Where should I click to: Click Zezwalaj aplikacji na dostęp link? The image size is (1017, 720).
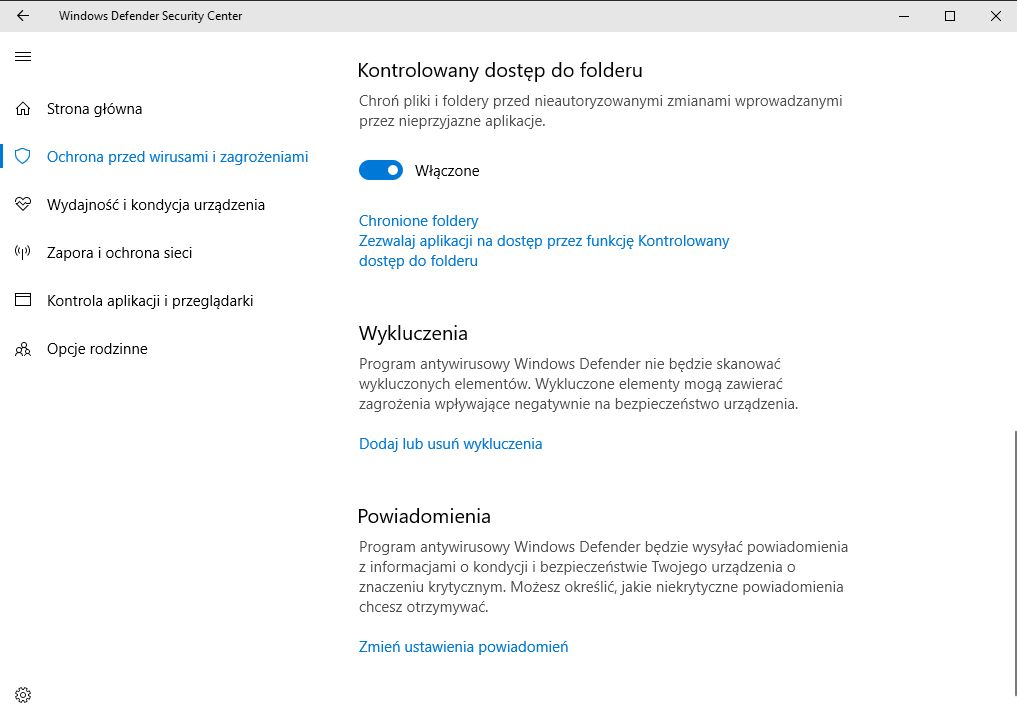pos(544,241)
